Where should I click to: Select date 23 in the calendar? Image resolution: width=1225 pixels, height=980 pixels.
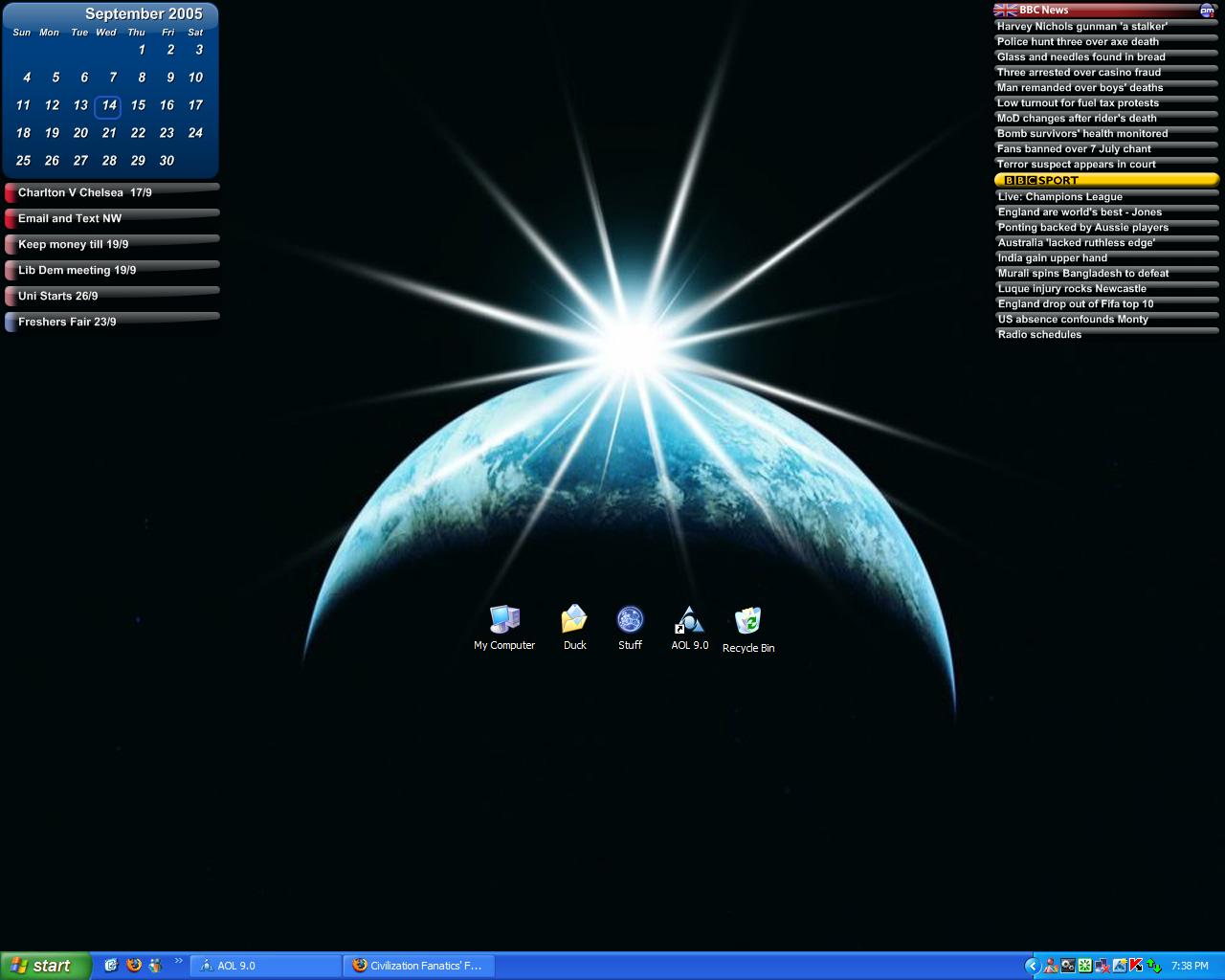click(x=167, y=133)
